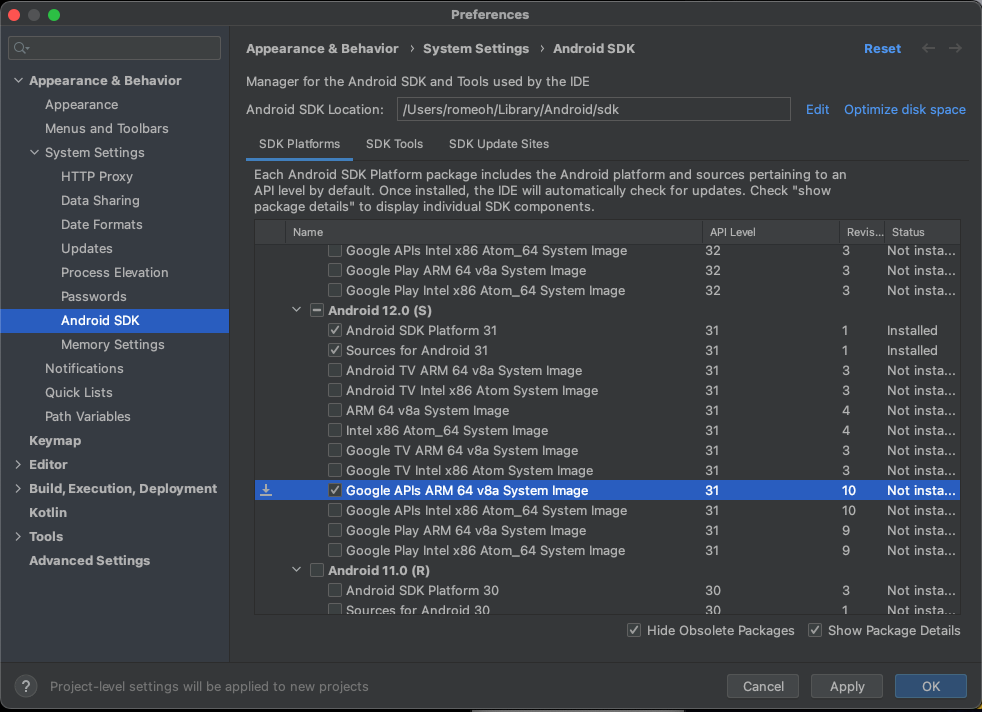This screenshot has width=982, height=712.
Task: Select Date Formats settings
Action: pyautogui.click(x=101, y=224)
